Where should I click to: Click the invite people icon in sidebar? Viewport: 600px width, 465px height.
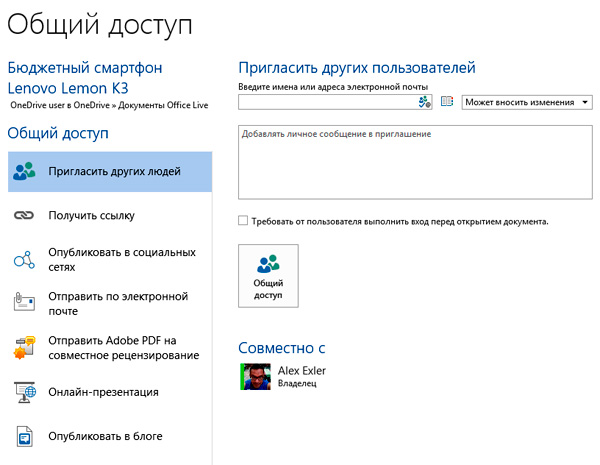(x=24, y=172)
